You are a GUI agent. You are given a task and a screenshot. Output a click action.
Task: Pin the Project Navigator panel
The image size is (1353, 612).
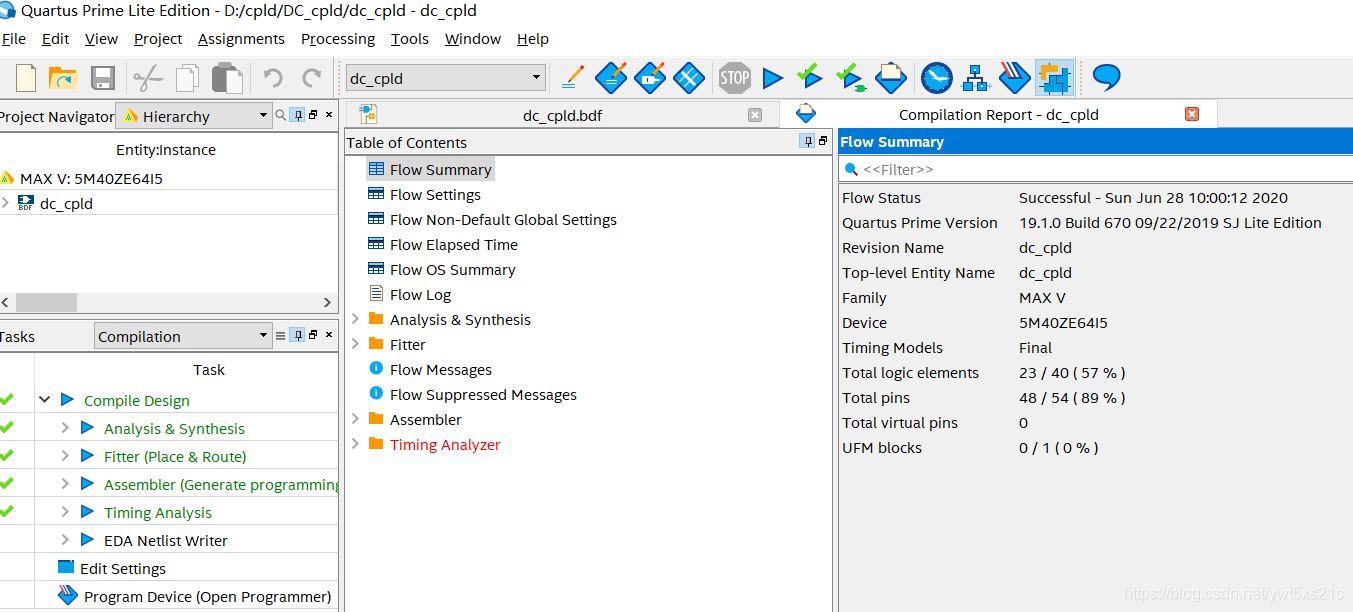(298, 115)
